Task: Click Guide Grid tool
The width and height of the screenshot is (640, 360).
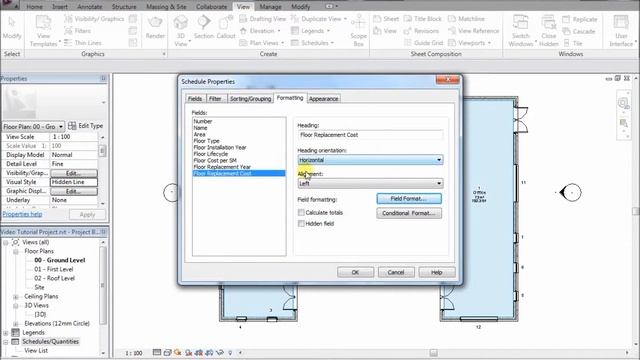Action: point(423,42)
